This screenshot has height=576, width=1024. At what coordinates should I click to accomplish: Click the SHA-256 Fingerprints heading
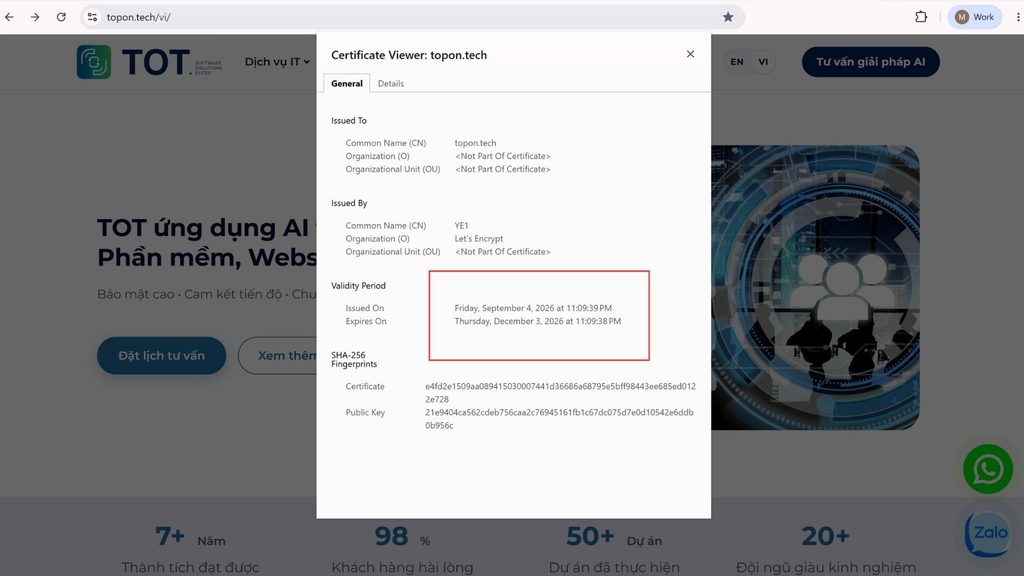click(x=354, y=359)
